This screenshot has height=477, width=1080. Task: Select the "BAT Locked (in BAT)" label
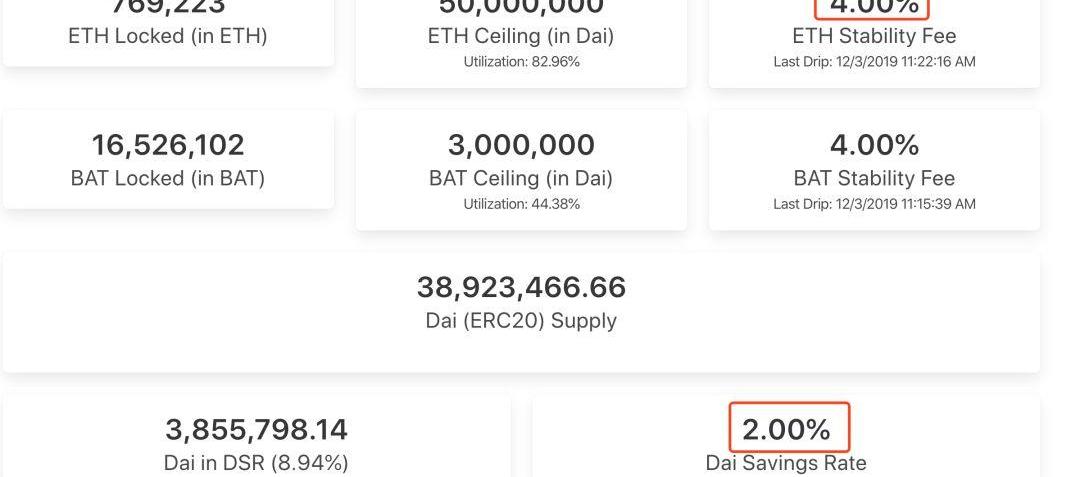[x=168, y=178]
